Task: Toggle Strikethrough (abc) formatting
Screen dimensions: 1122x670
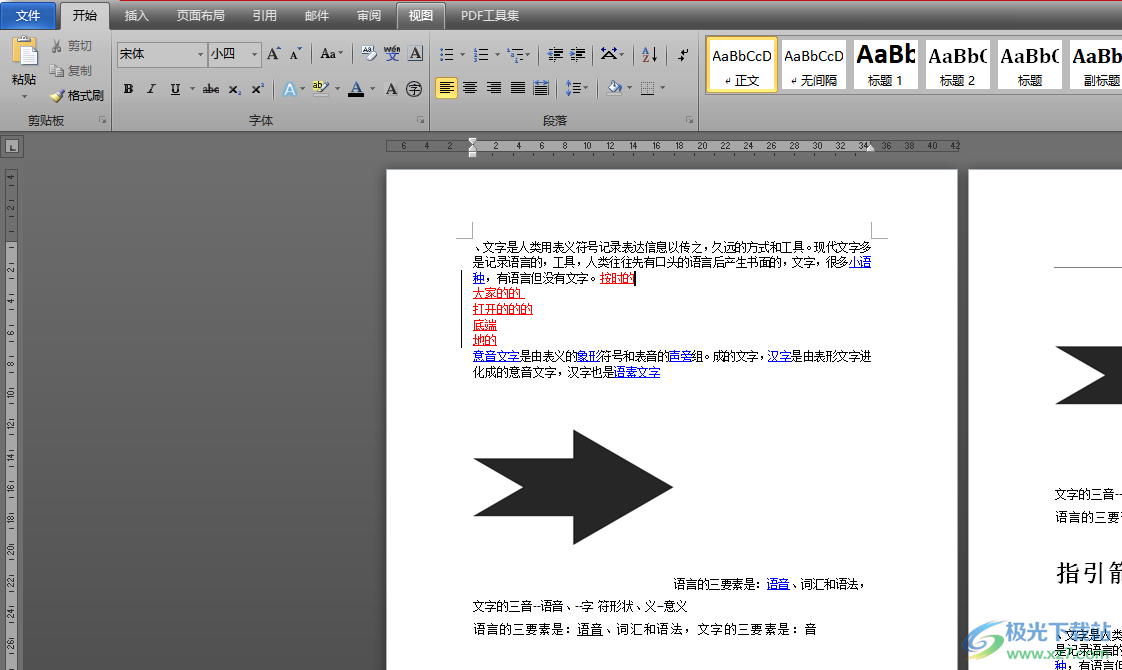Action: pyautogui.click(x=211, y=89)
